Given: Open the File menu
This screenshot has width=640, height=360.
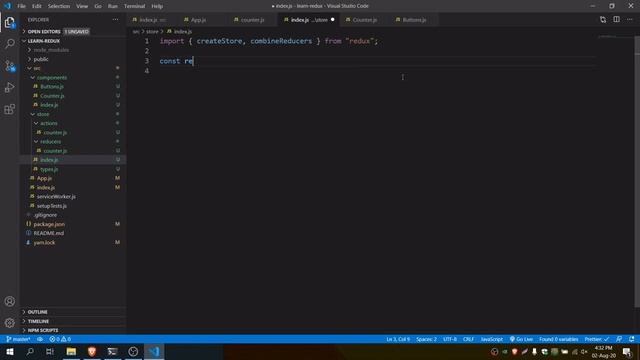Looking at the screenshot, I should (22, 6).
